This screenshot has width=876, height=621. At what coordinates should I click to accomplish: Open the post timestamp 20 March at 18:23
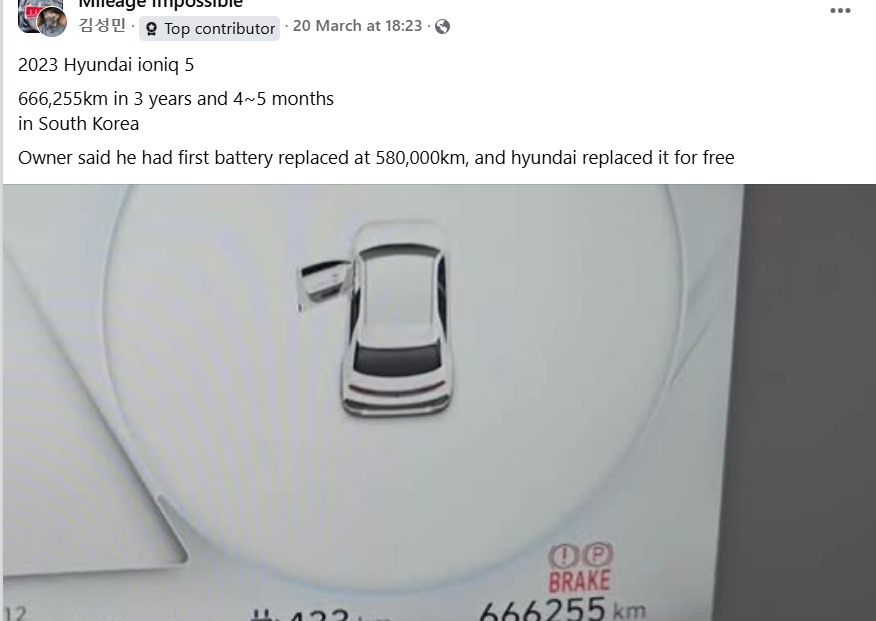[x=357, y=26]
